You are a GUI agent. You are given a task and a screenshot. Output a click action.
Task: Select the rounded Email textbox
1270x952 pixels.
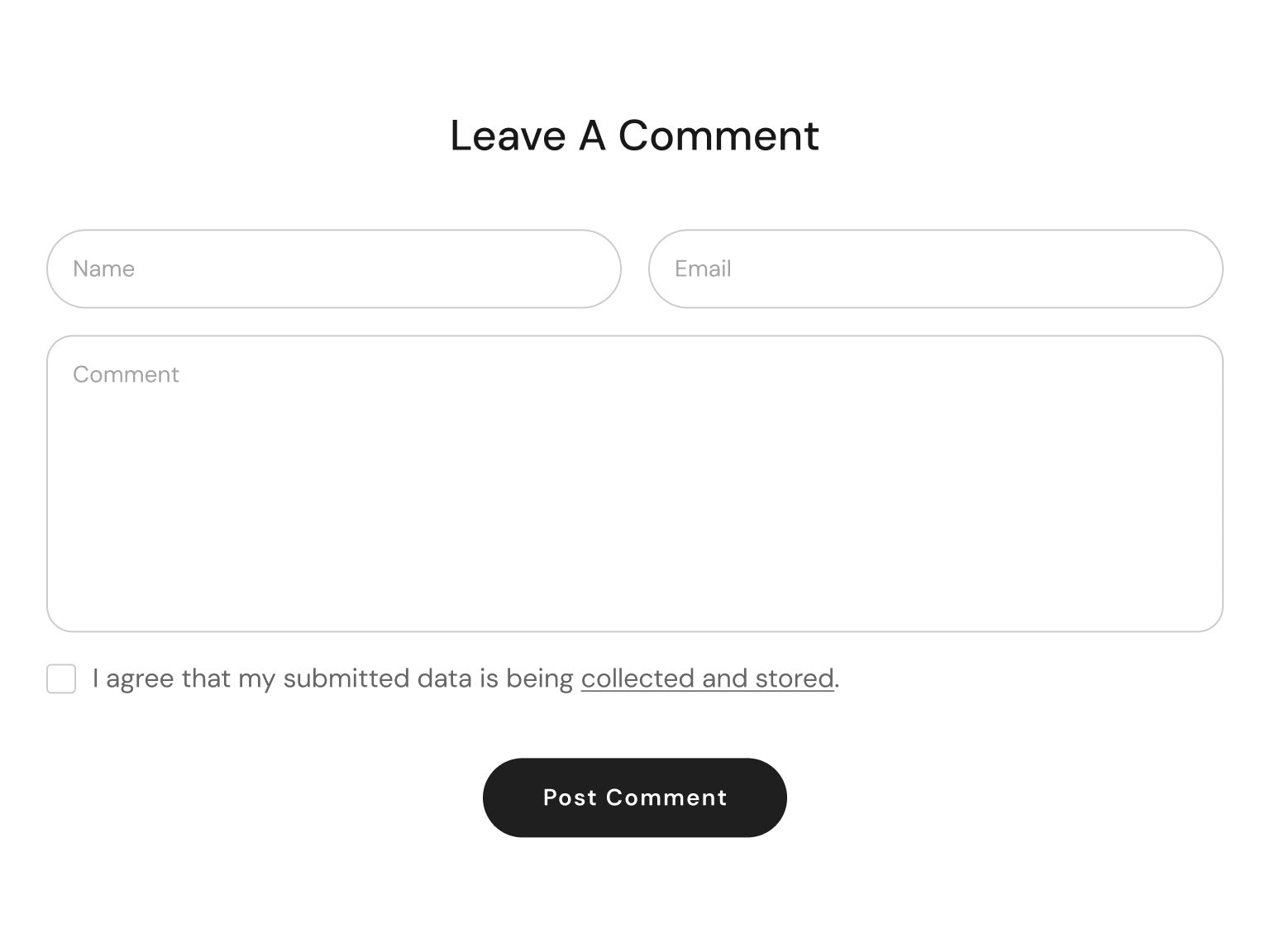pos(935,269)
